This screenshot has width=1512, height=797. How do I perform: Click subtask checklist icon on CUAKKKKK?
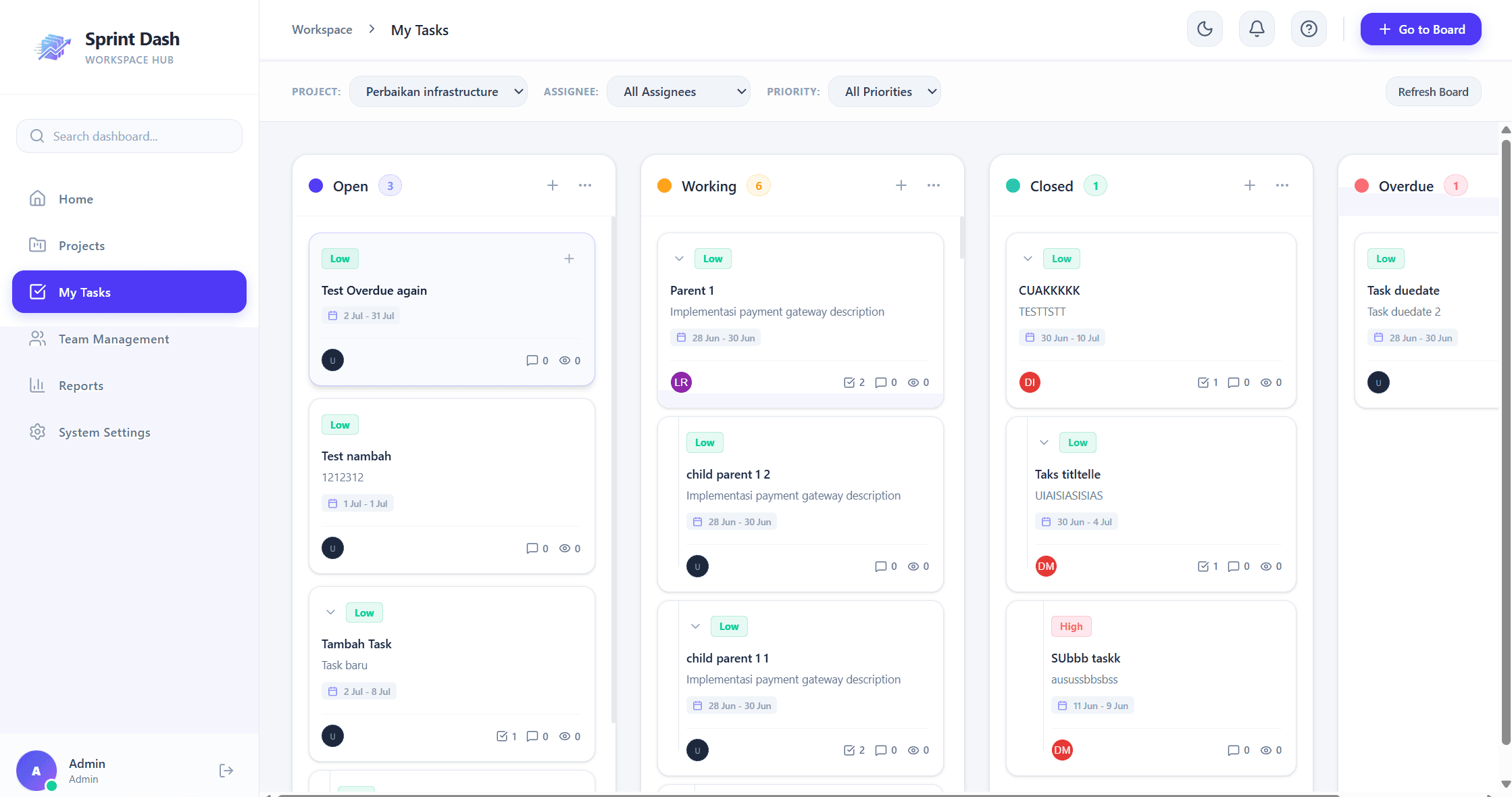1203,383
